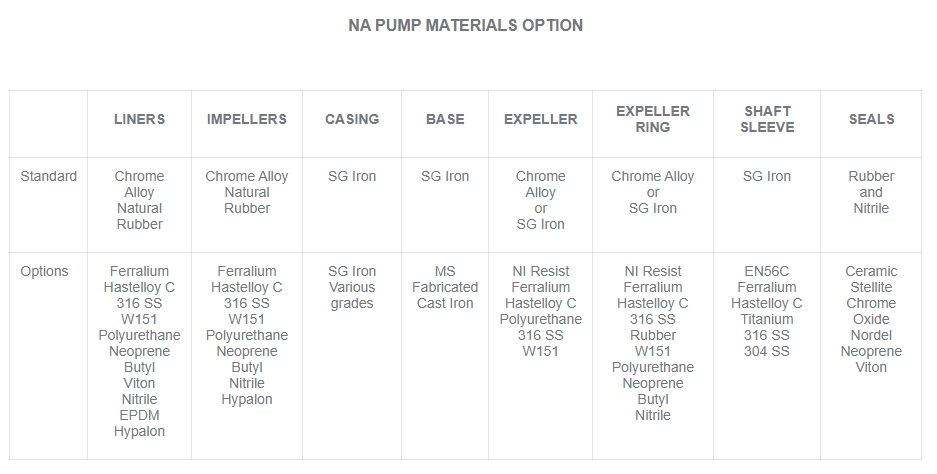This screenshot has width=937, height=474.
Task: Click MS Fabricated Cast Iron base cell
Action: 445,288
